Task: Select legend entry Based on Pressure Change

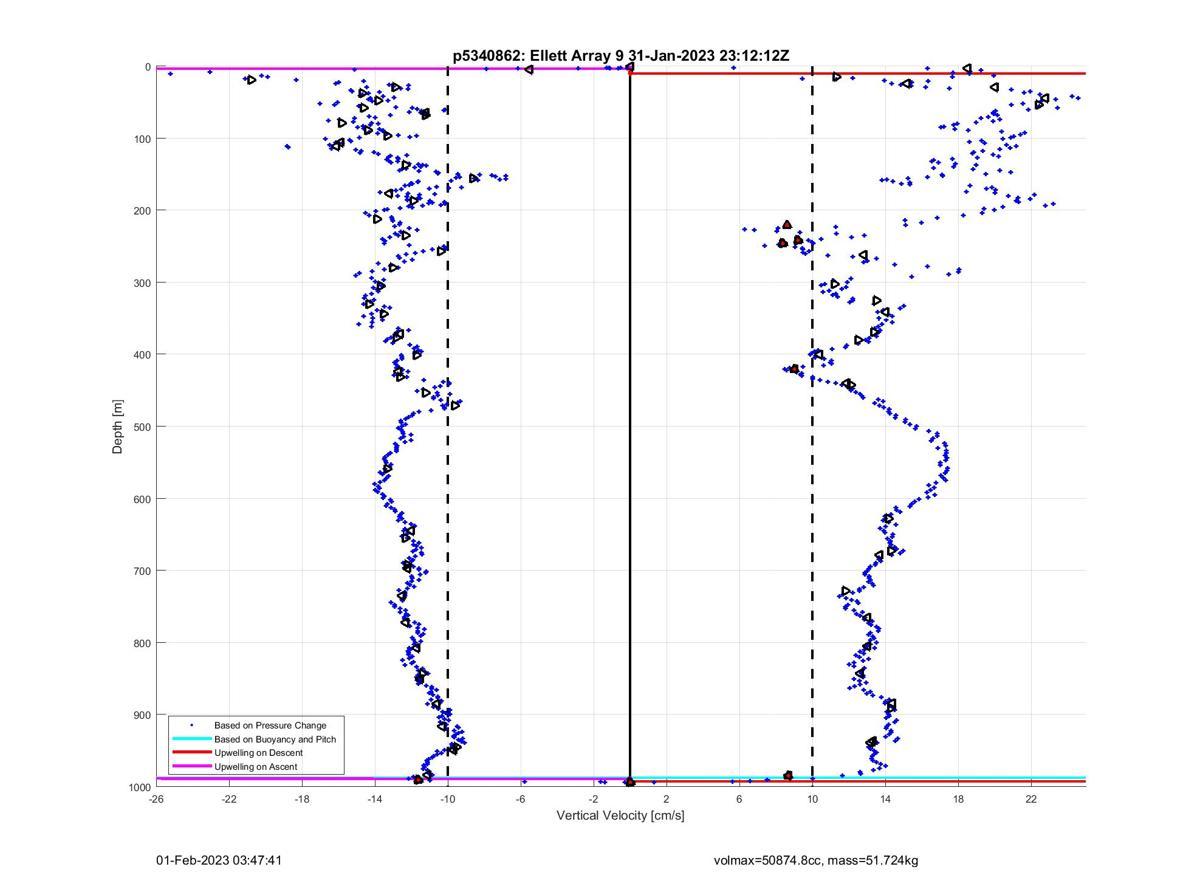Action: (270, 725)
